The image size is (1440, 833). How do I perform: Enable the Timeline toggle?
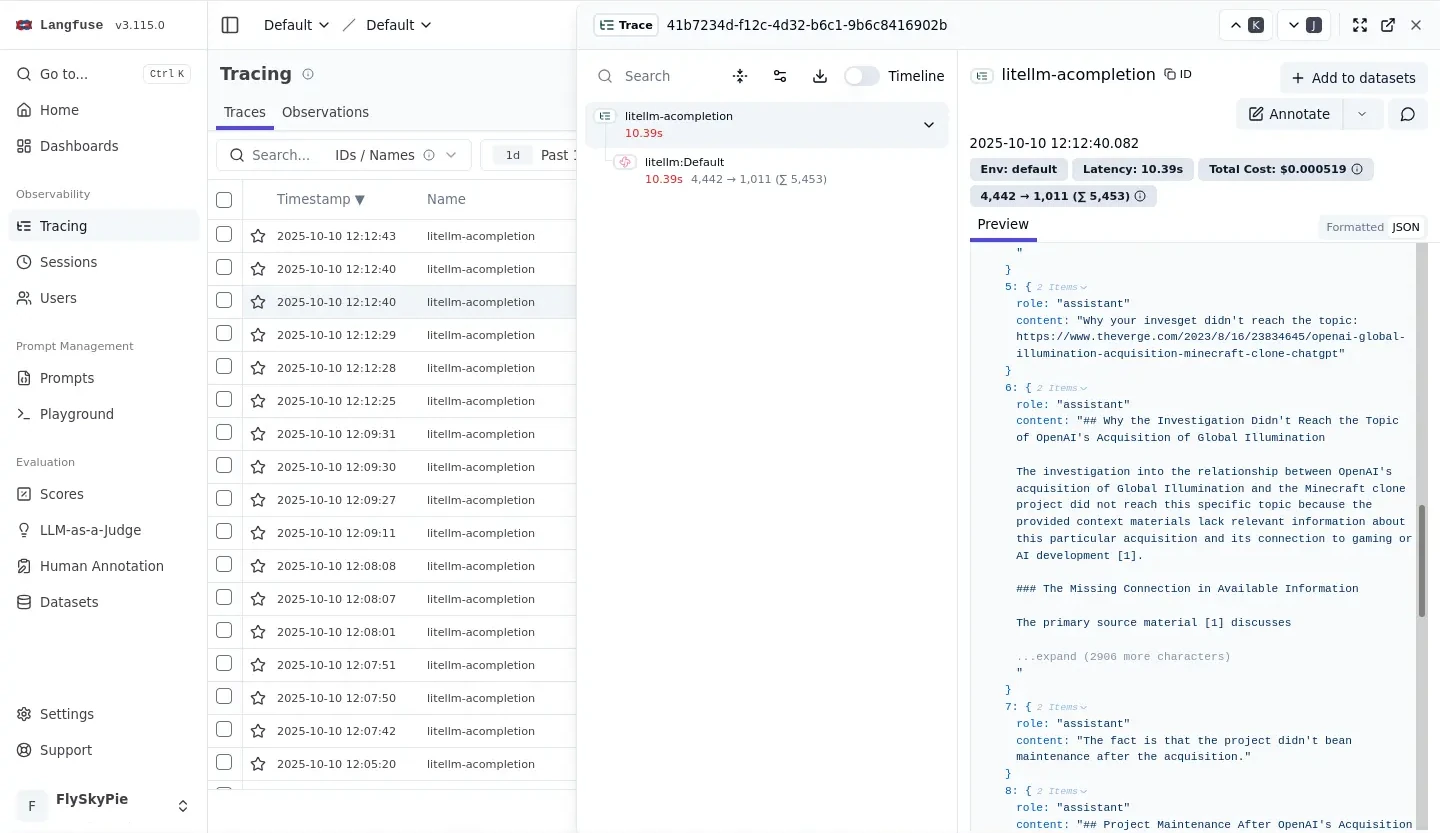pos(861,76)
